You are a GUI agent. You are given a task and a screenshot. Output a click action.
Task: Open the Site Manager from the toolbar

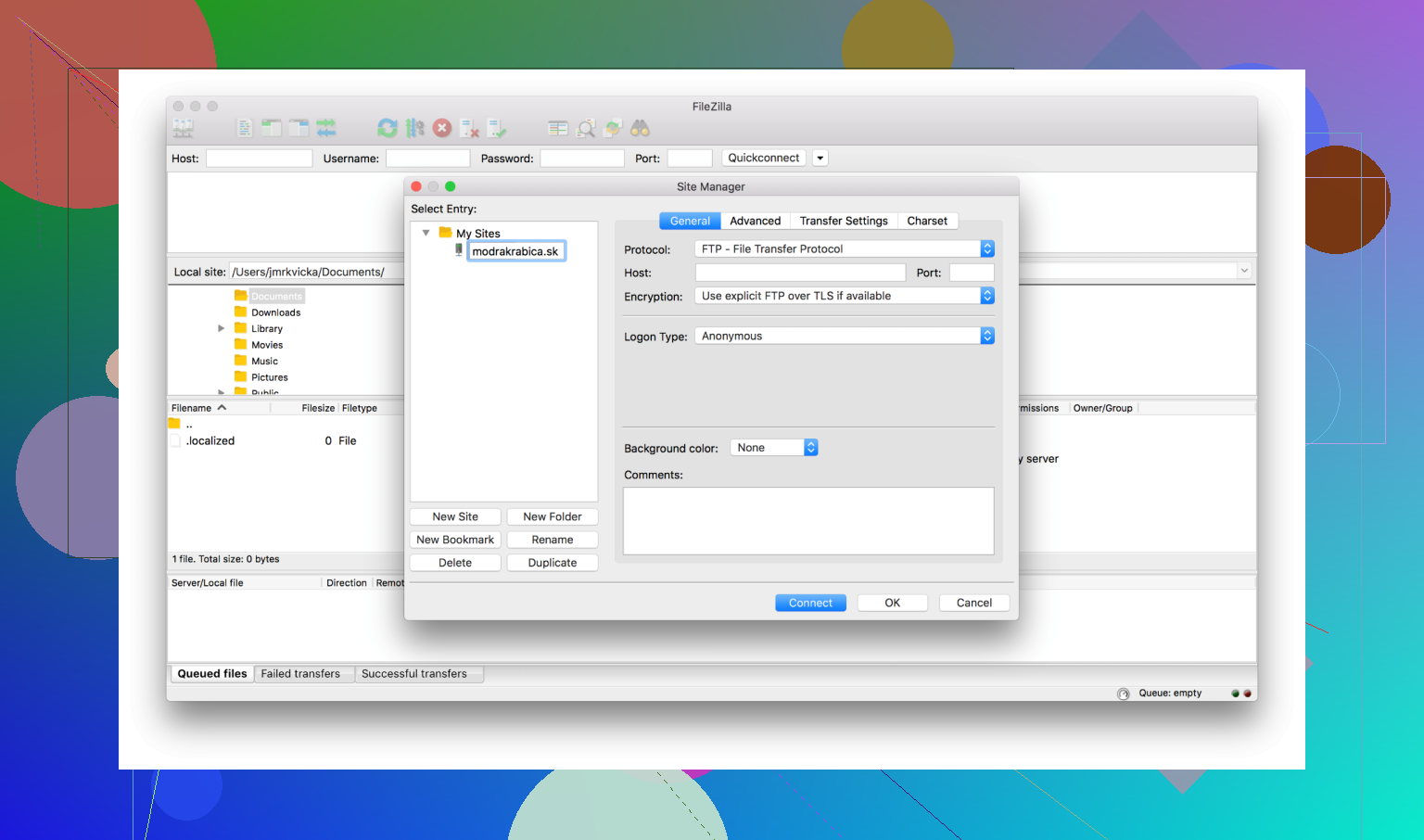pyautogui.click(x=183, y=128)
